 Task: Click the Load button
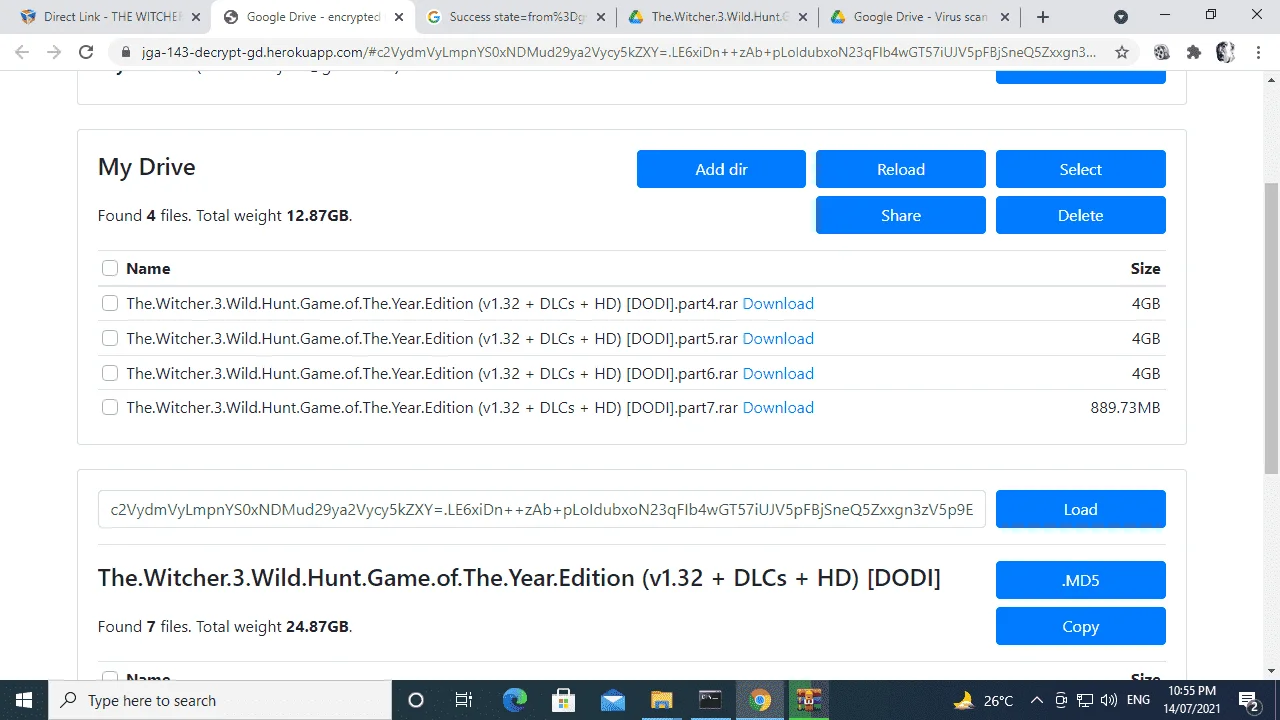coord(1081,509)
